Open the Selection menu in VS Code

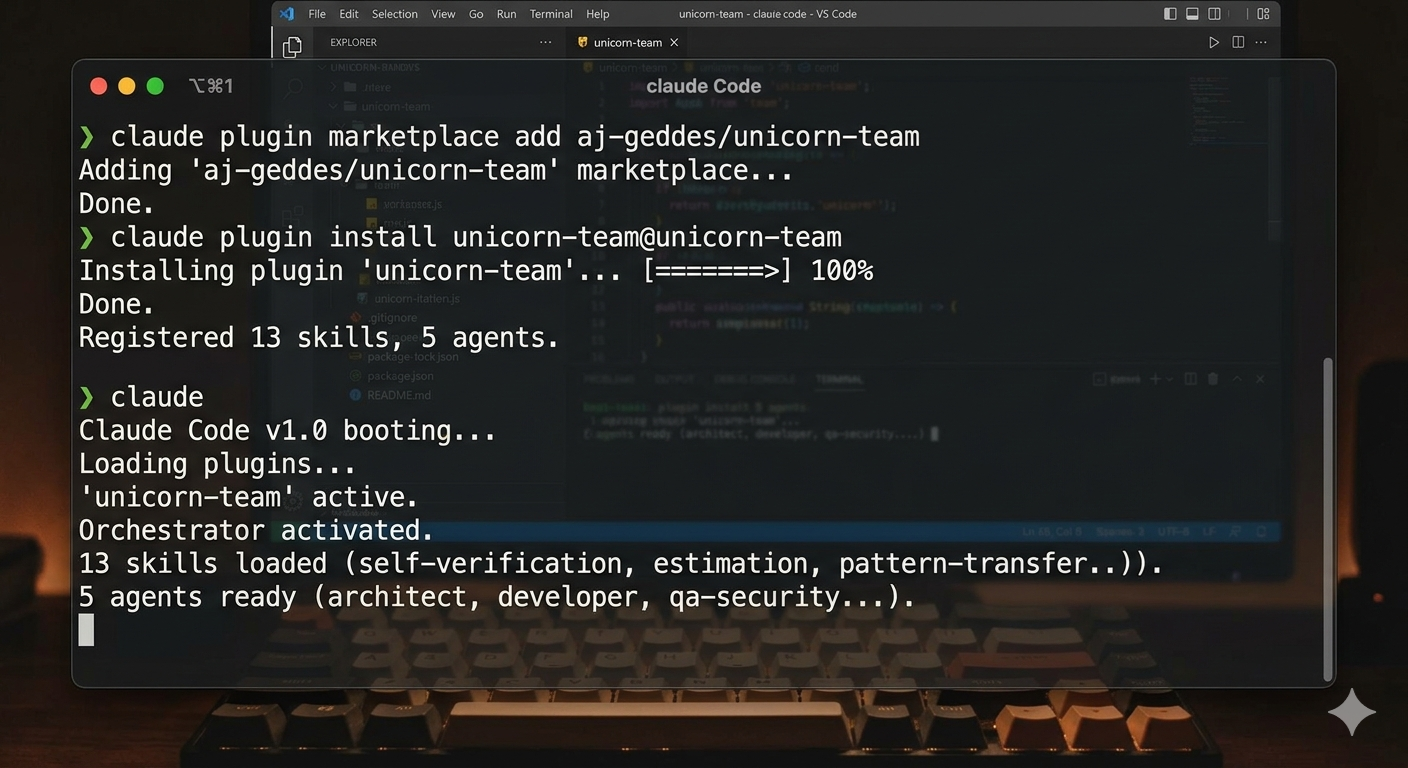point(395,14)
